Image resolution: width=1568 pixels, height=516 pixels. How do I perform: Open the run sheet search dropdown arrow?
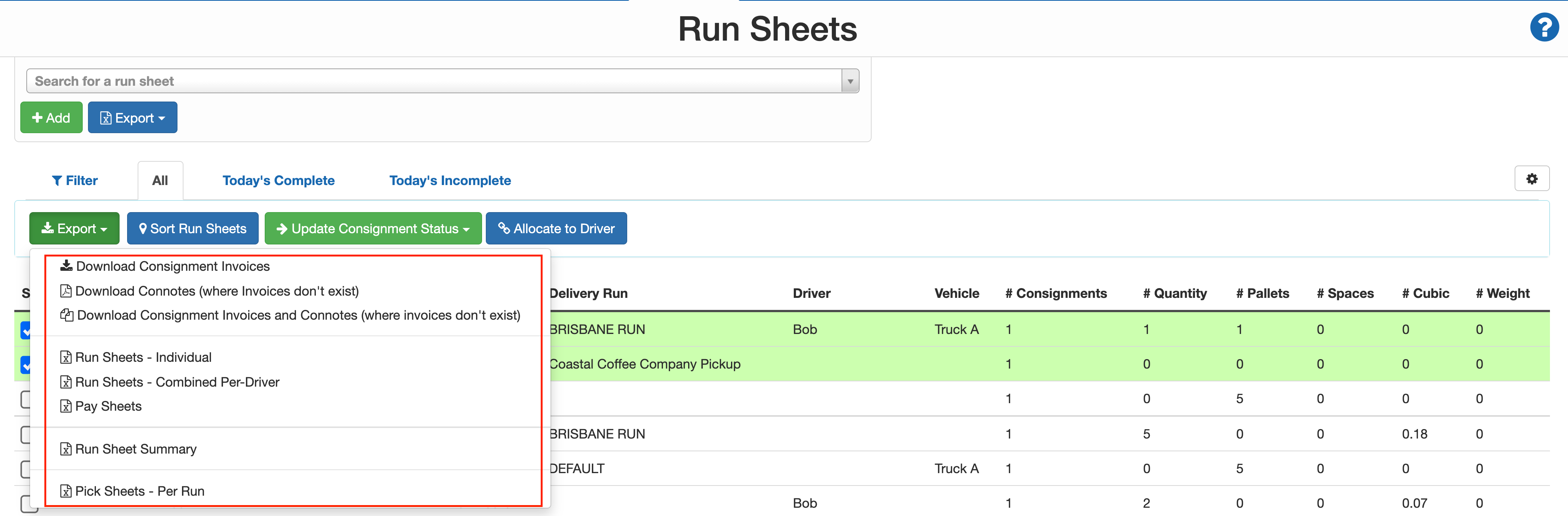(x=850, y=80)
